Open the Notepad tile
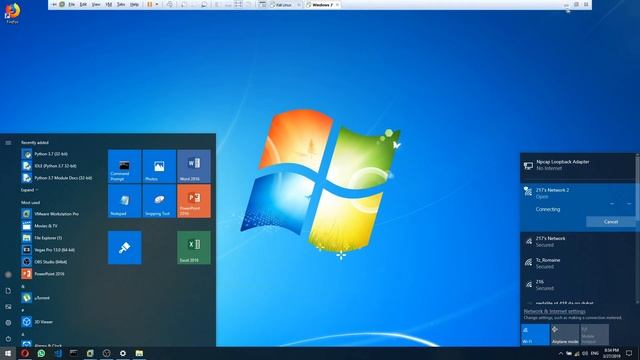The width and height of the screenshot is (640, 360). point(124,201)
